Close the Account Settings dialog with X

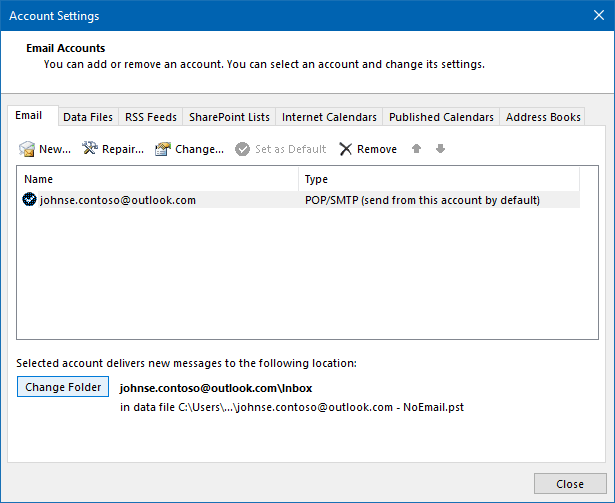[x=599, y=15]
